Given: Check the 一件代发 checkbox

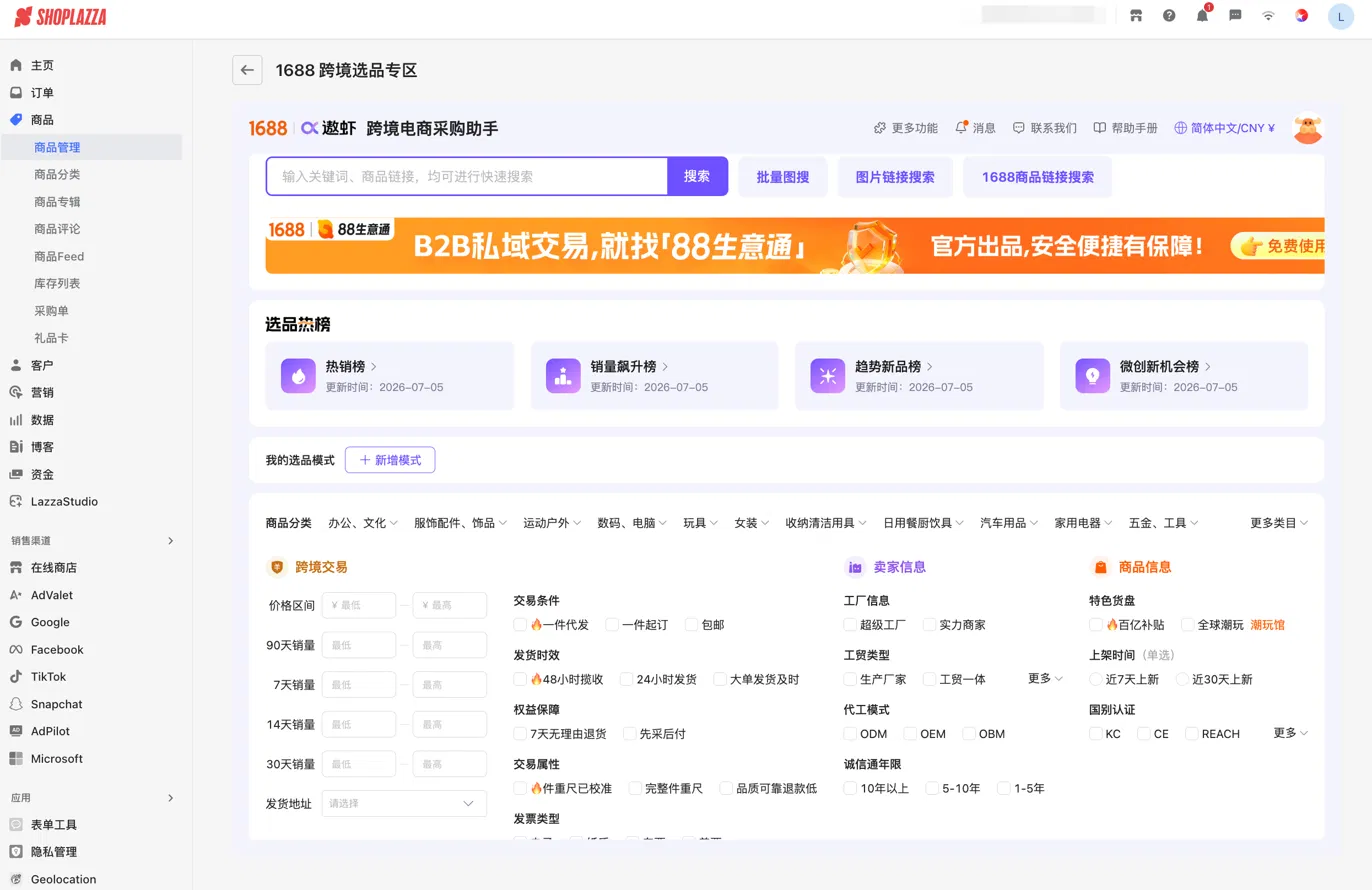Looking at the screenshot, I should point(520,624).
